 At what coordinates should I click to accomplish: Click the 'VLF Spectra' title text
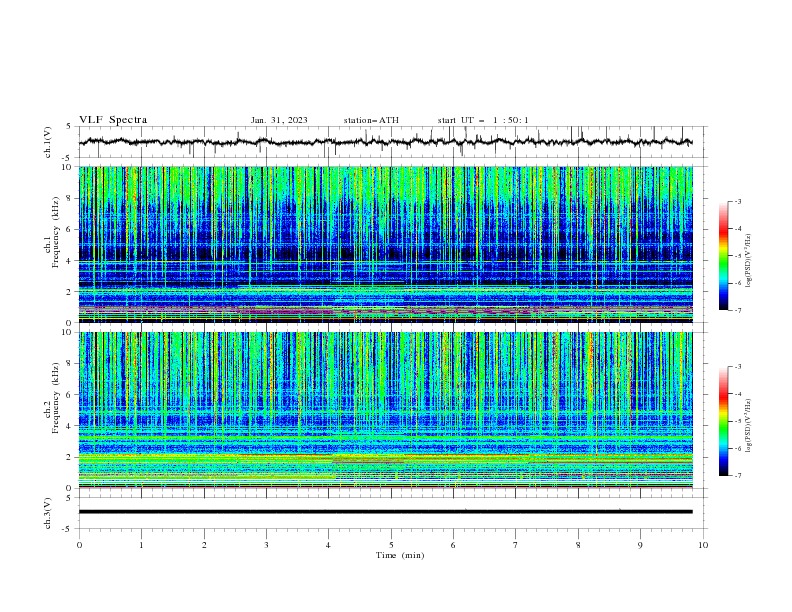(113, 120)
